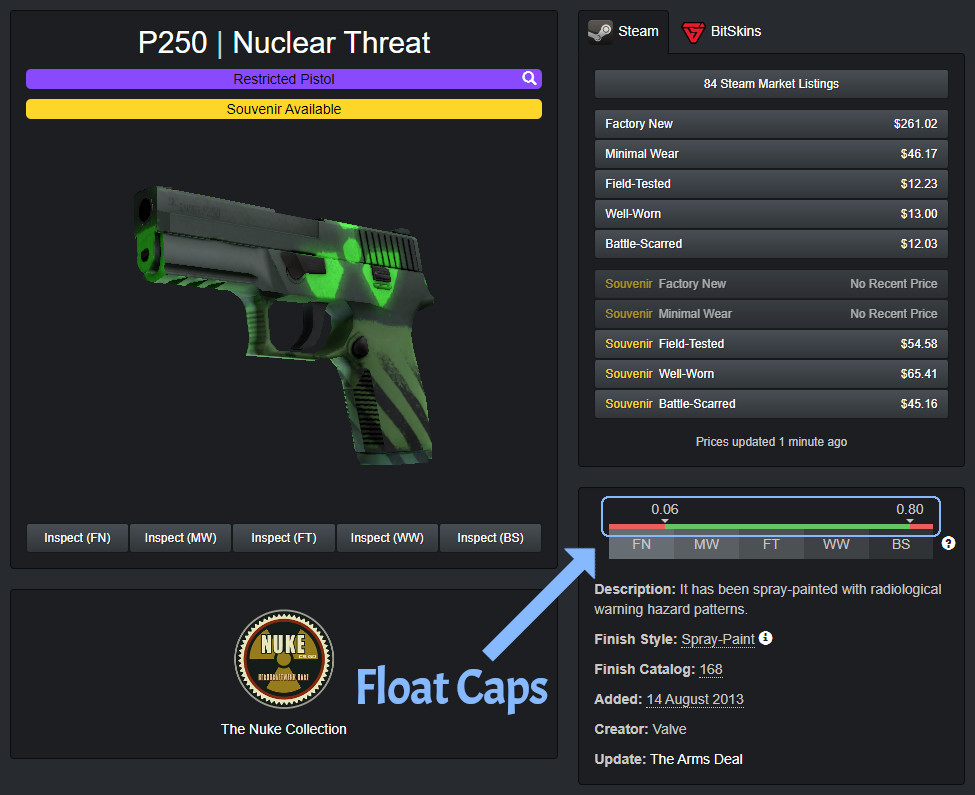Click the Finish Style info icon

(766, 638)
